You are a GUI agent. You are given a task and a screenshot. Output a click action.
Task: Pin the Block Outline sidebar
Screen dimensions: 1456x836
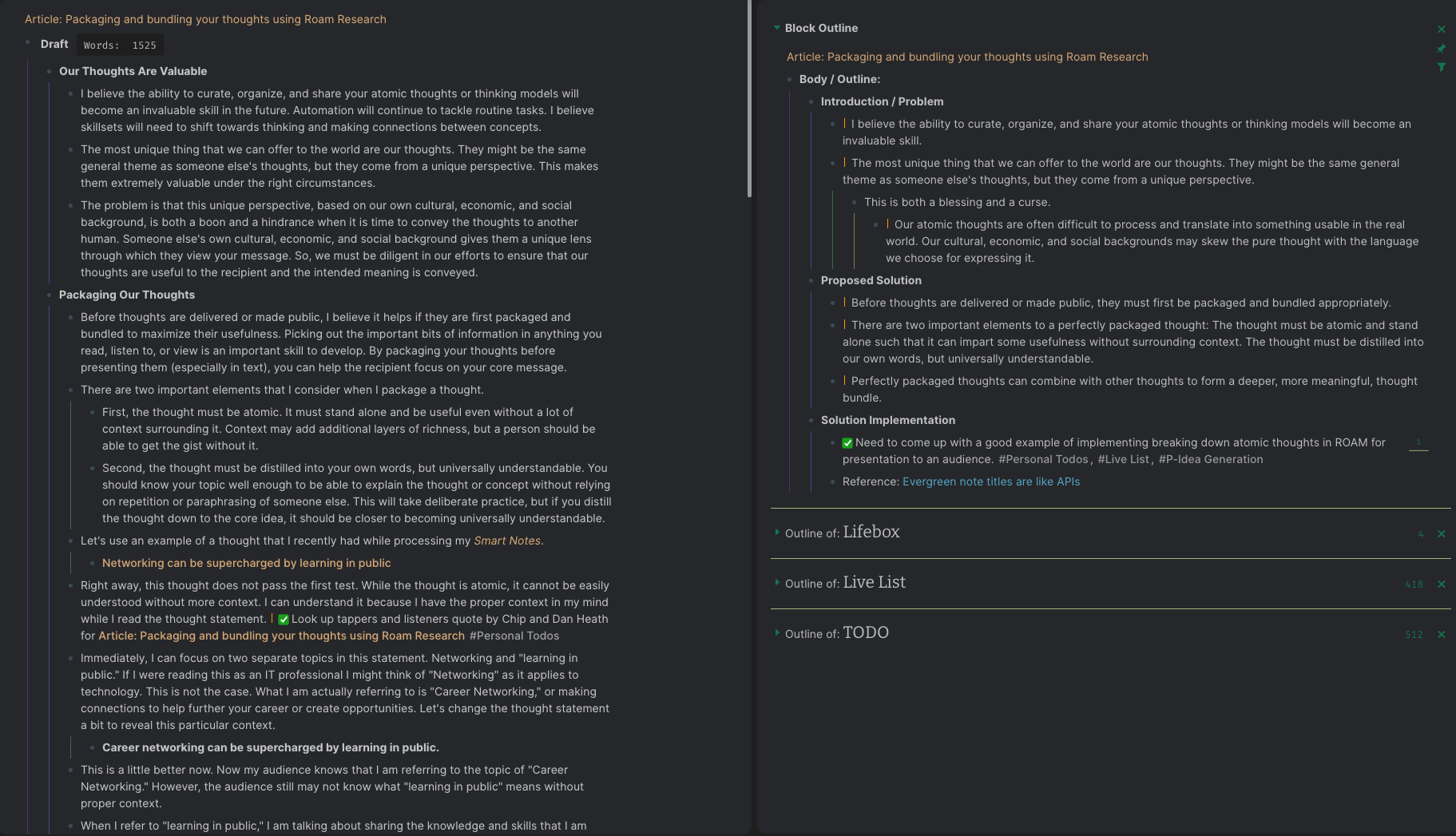pos(1442,48)
